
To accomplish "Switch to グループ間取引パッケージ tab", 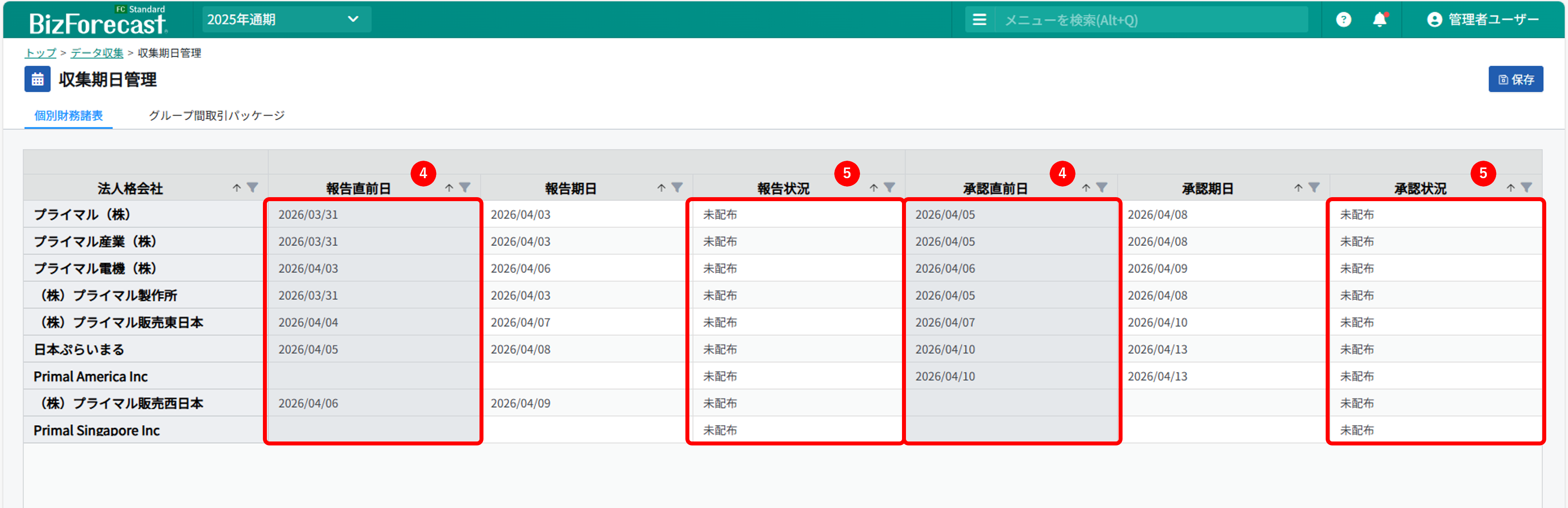I will click(217, 116).
